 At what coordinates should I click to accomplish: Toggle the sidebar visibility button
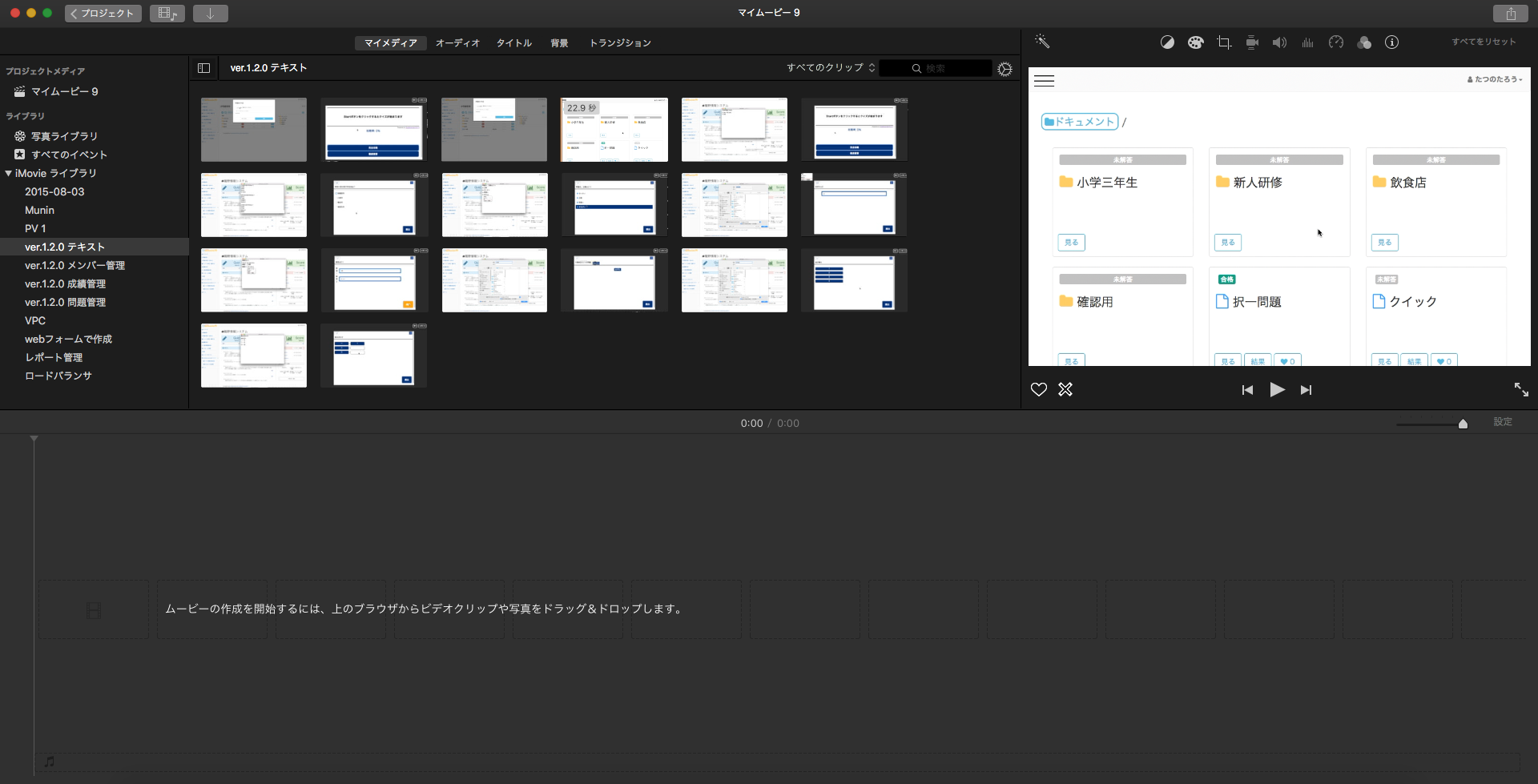click(203, 68)
